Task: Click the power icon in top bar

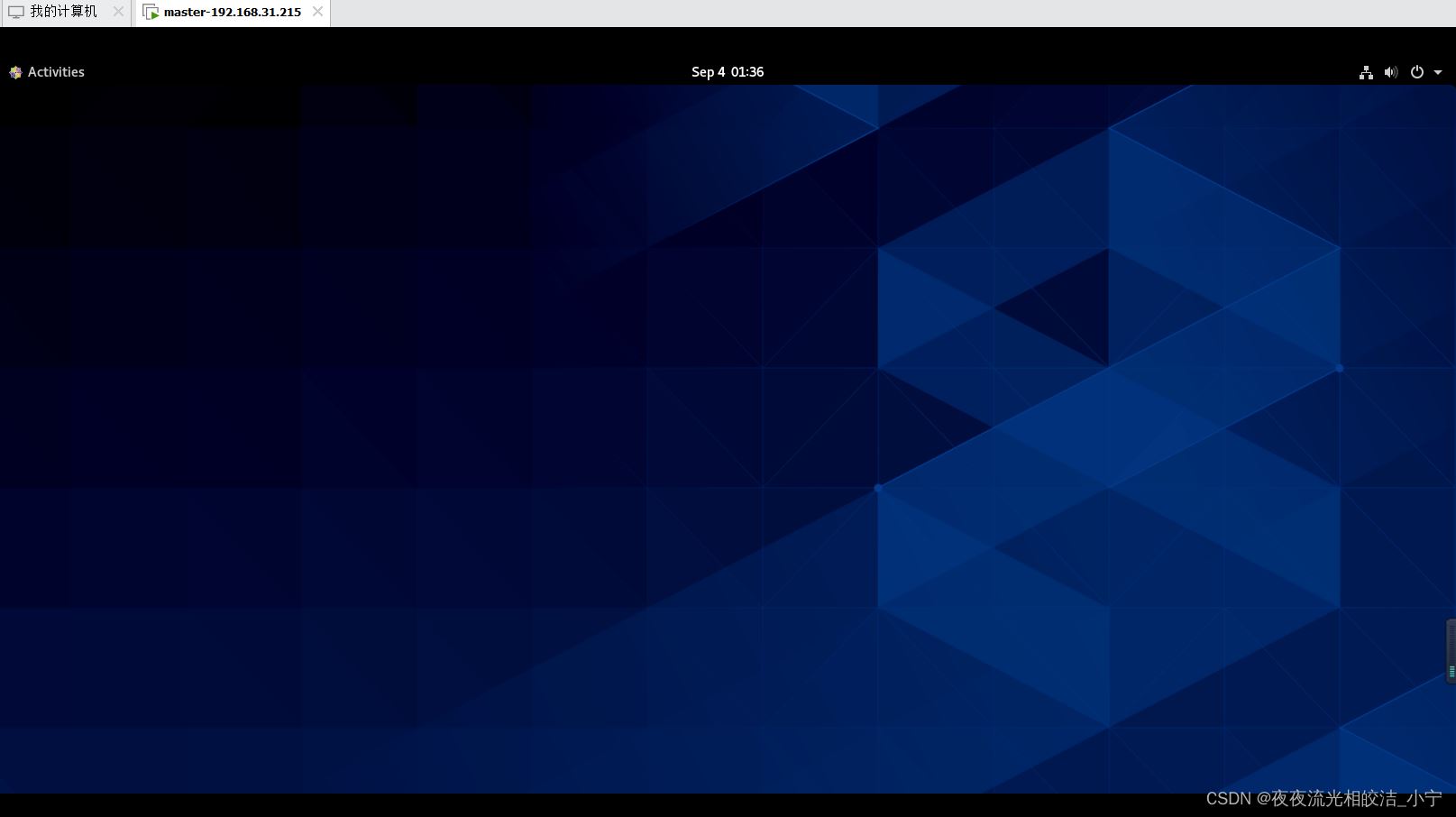Action: (x=1417, y=72)
